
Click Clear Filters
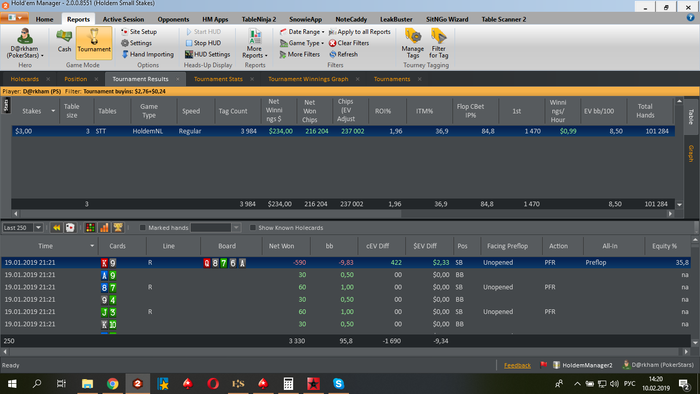click(x=349, y=43)
